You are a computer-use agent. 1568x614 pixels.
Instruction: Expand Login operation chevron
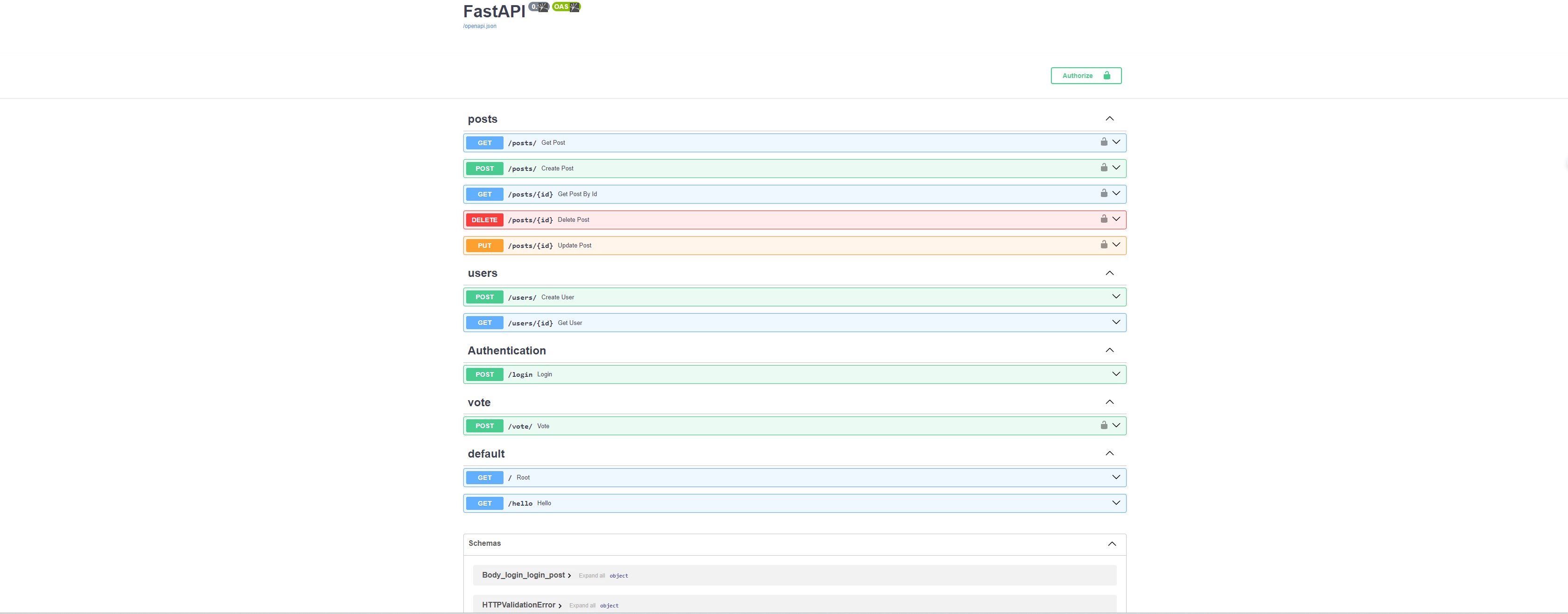pos(1116,374)
